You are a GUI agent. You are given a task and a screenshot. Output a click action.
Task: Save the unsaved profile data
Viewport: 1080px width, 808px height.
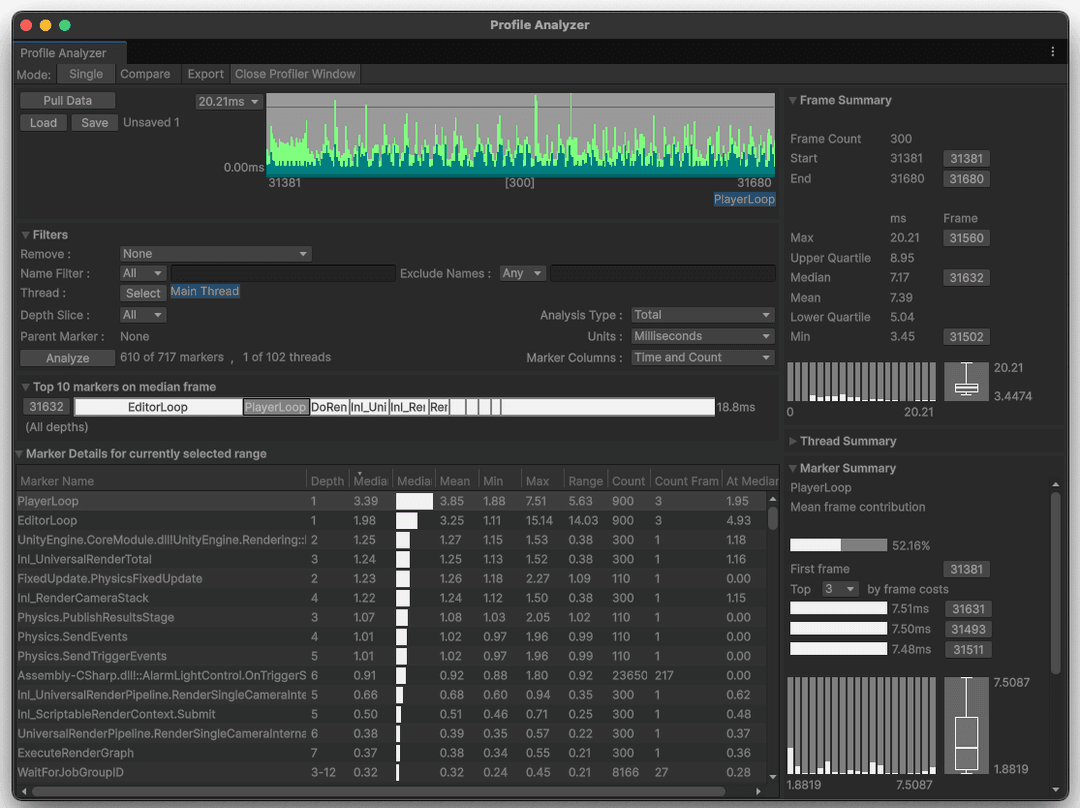tap(94, 122)
